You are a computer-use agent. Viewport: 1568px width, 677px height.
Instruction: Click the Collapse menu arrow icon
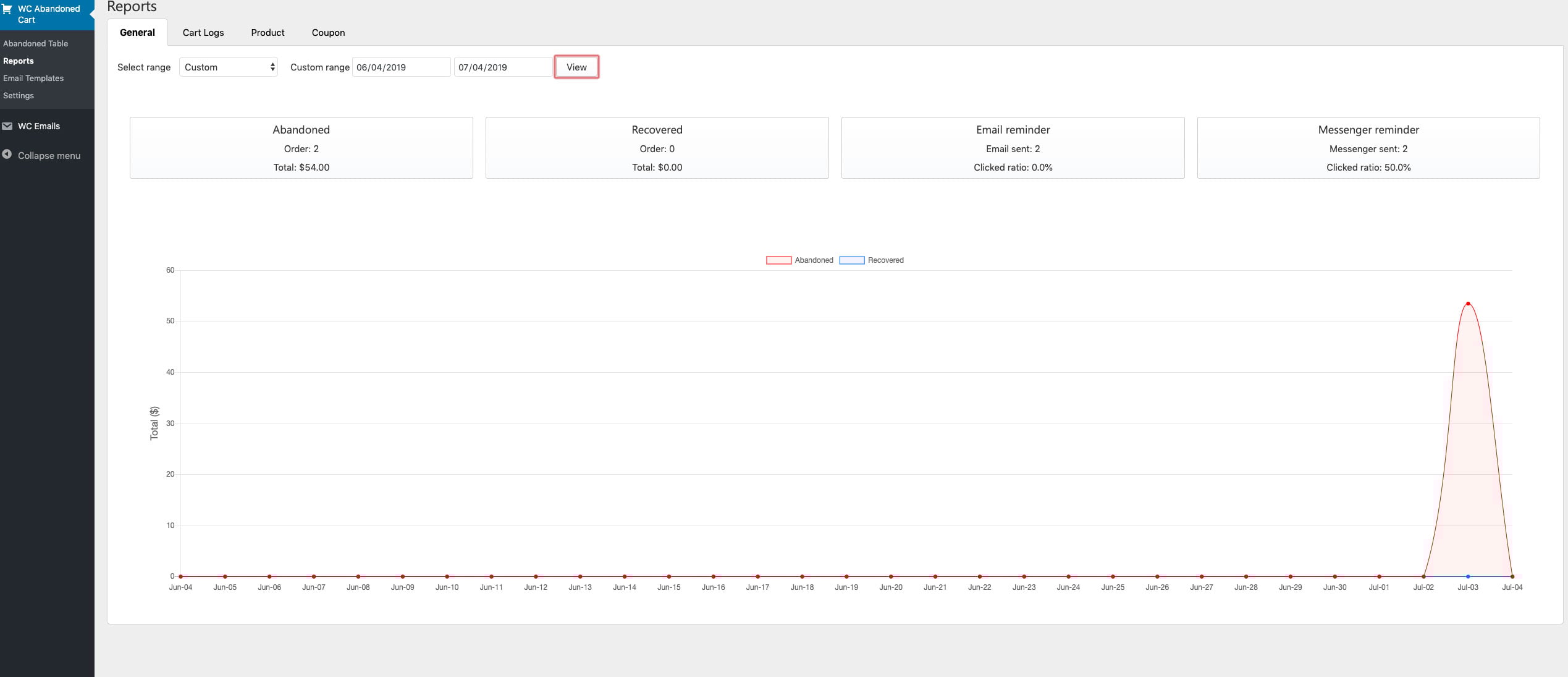click(7, 155)
